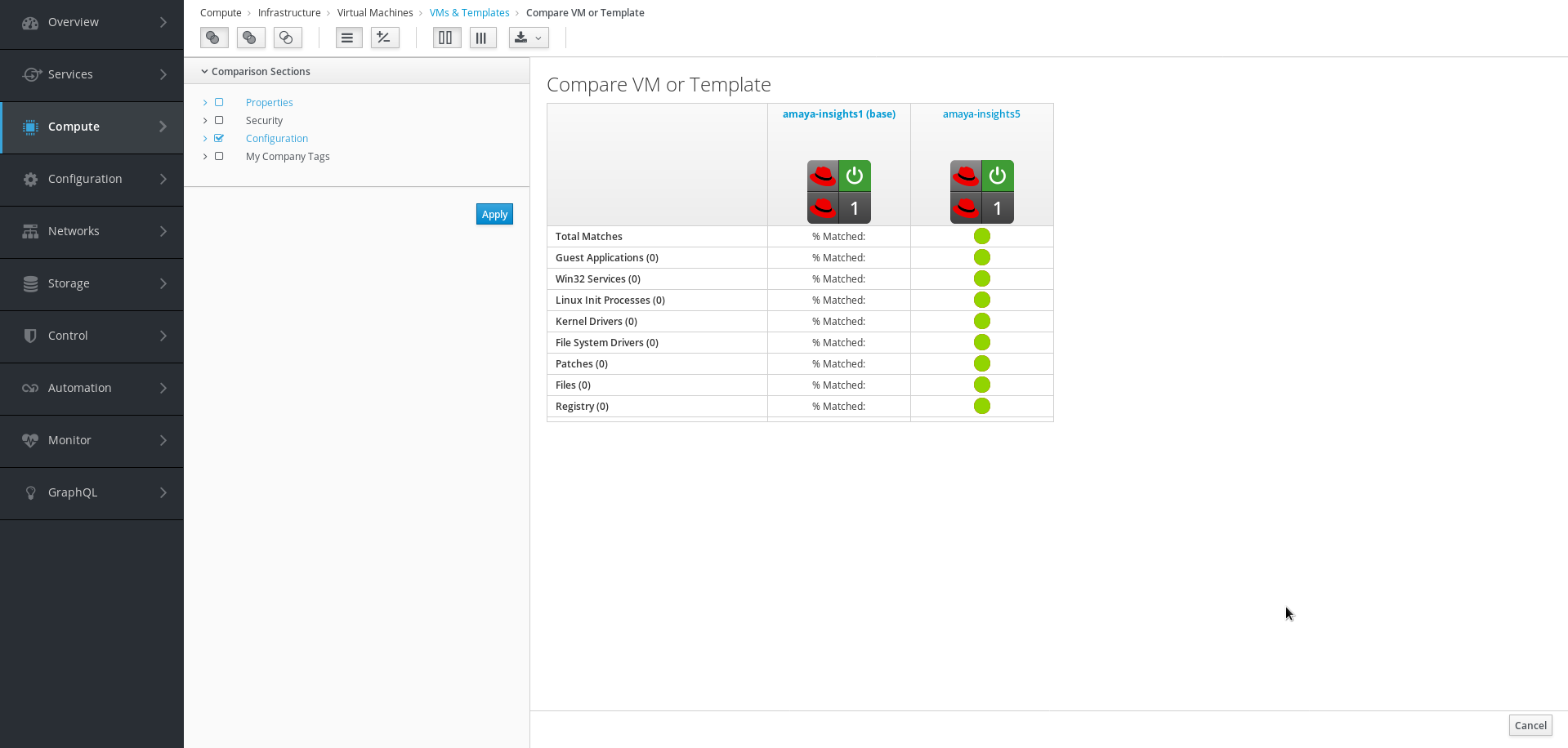Viewport: 1568px width, 748px height.
Task: Click the Kernel Drivers green match indicator
Action: [982, 321]
